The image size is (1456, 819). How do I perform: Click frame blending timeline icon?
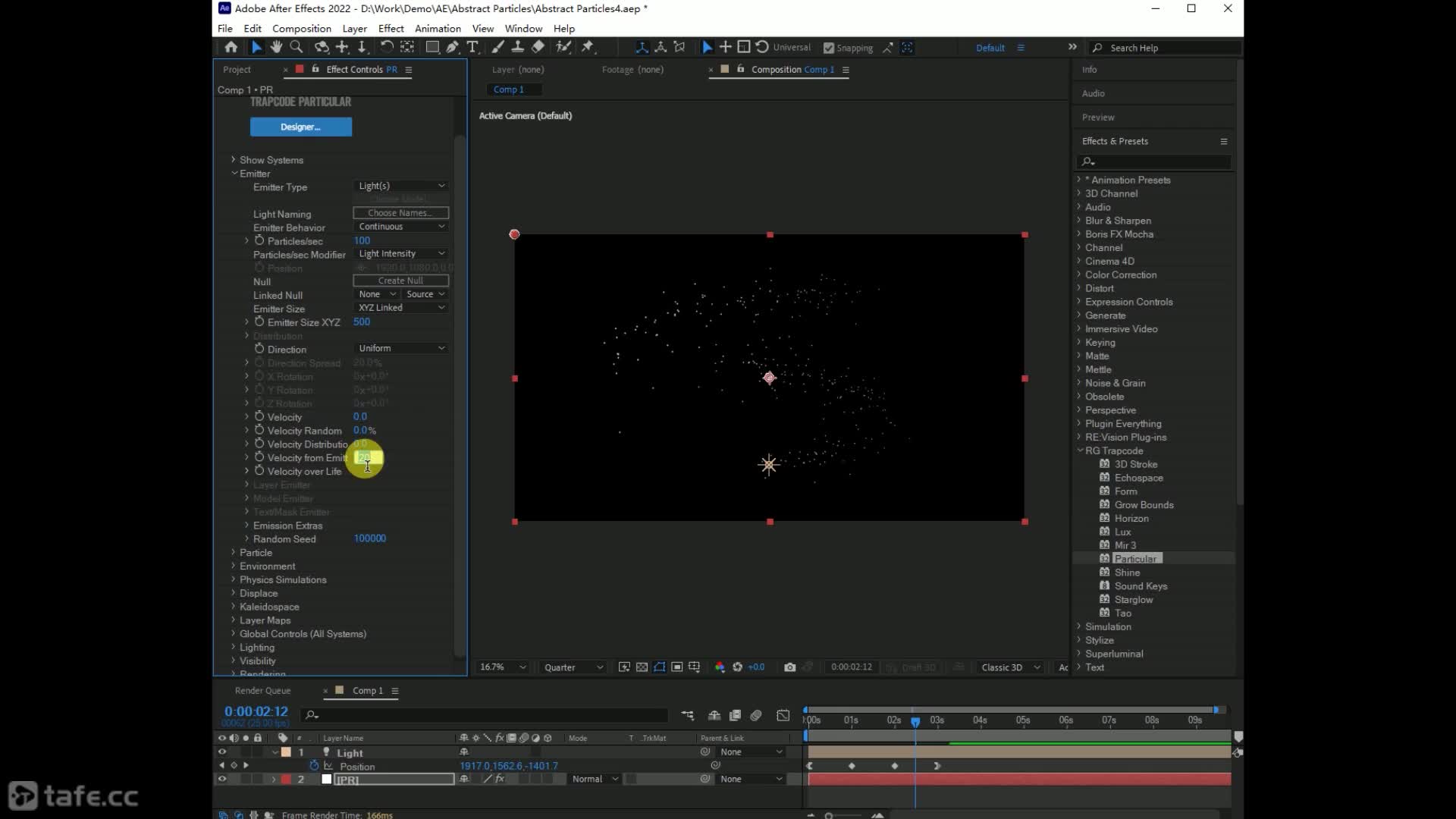click(x=735, y=715)
